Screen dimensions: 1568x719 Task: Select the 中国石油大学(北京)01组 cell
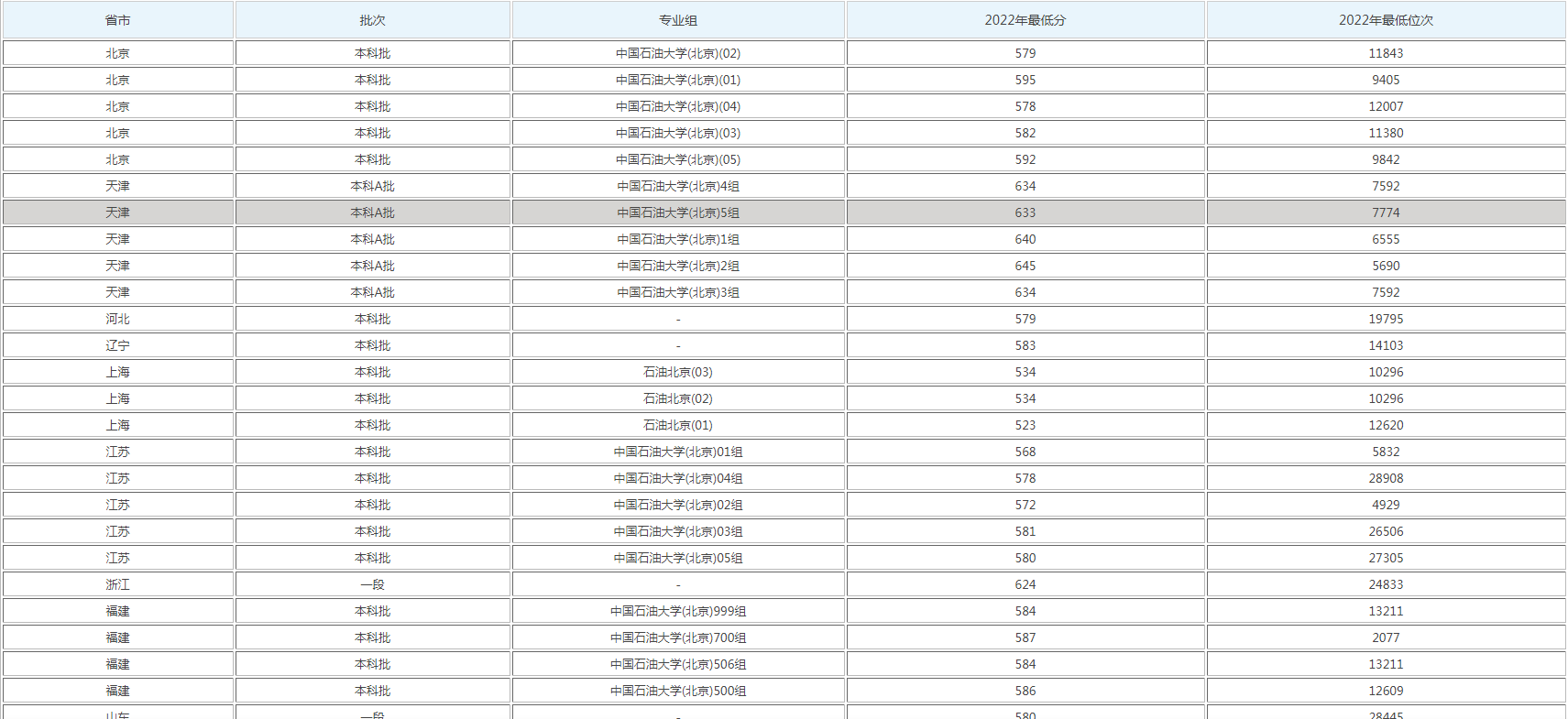(678, 452)
